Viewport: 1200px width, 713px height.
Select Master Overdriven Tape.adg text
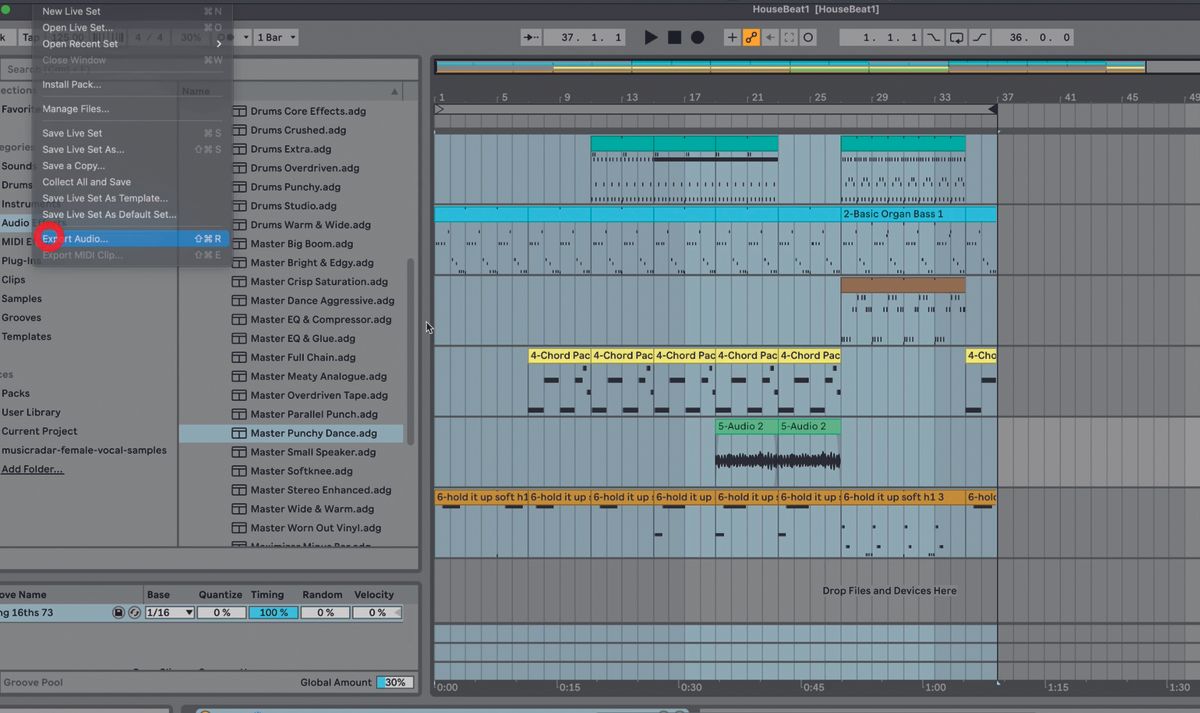320,395
